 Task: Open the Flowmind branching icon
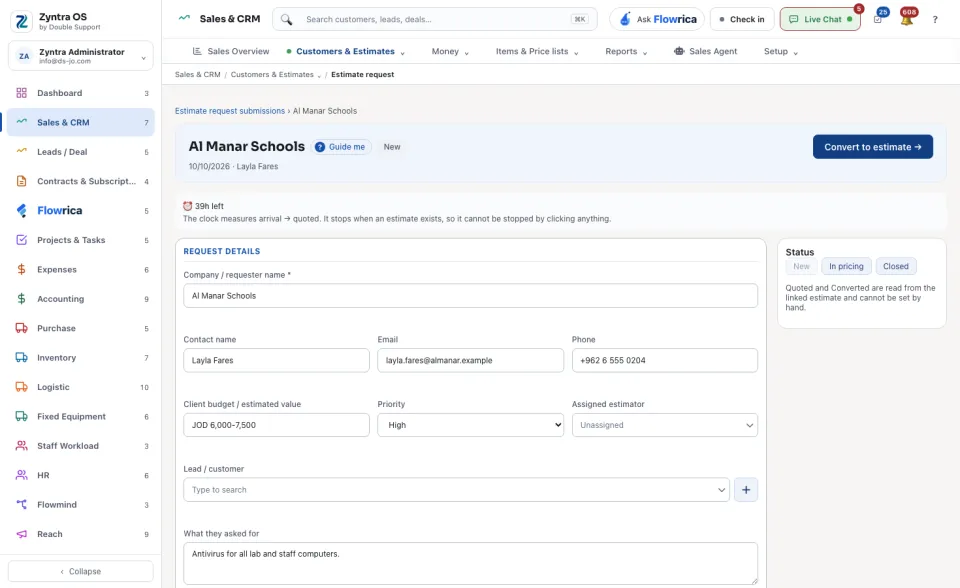tap(21, 505)
